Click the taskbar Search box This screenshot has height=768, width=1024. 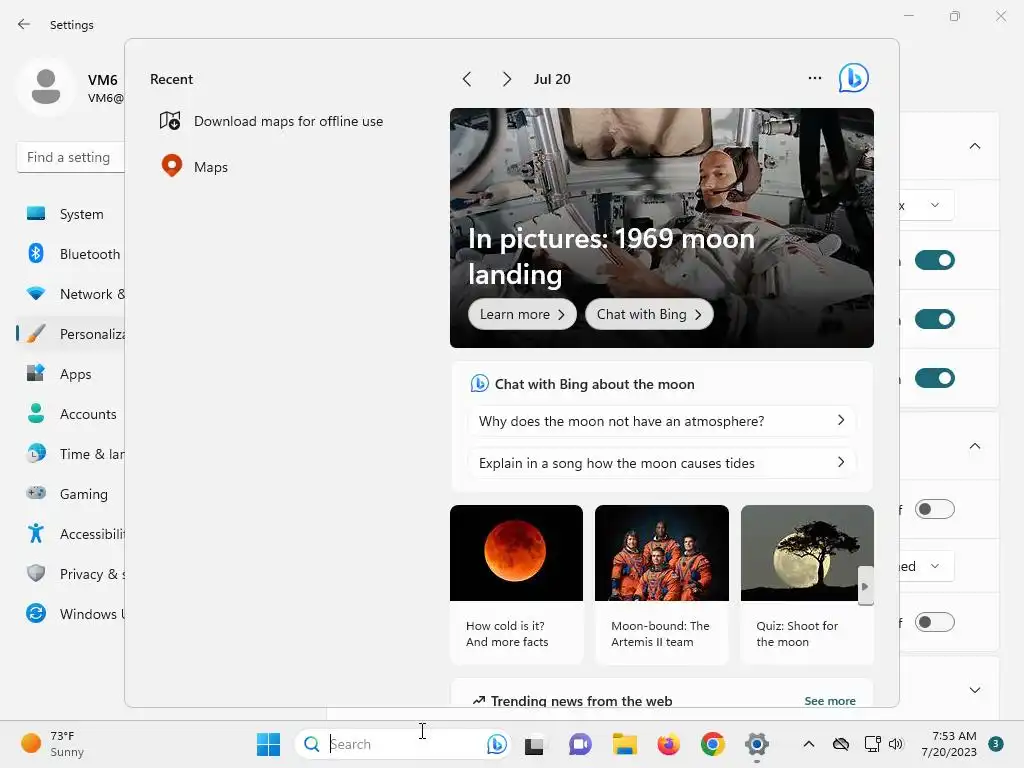403,744
